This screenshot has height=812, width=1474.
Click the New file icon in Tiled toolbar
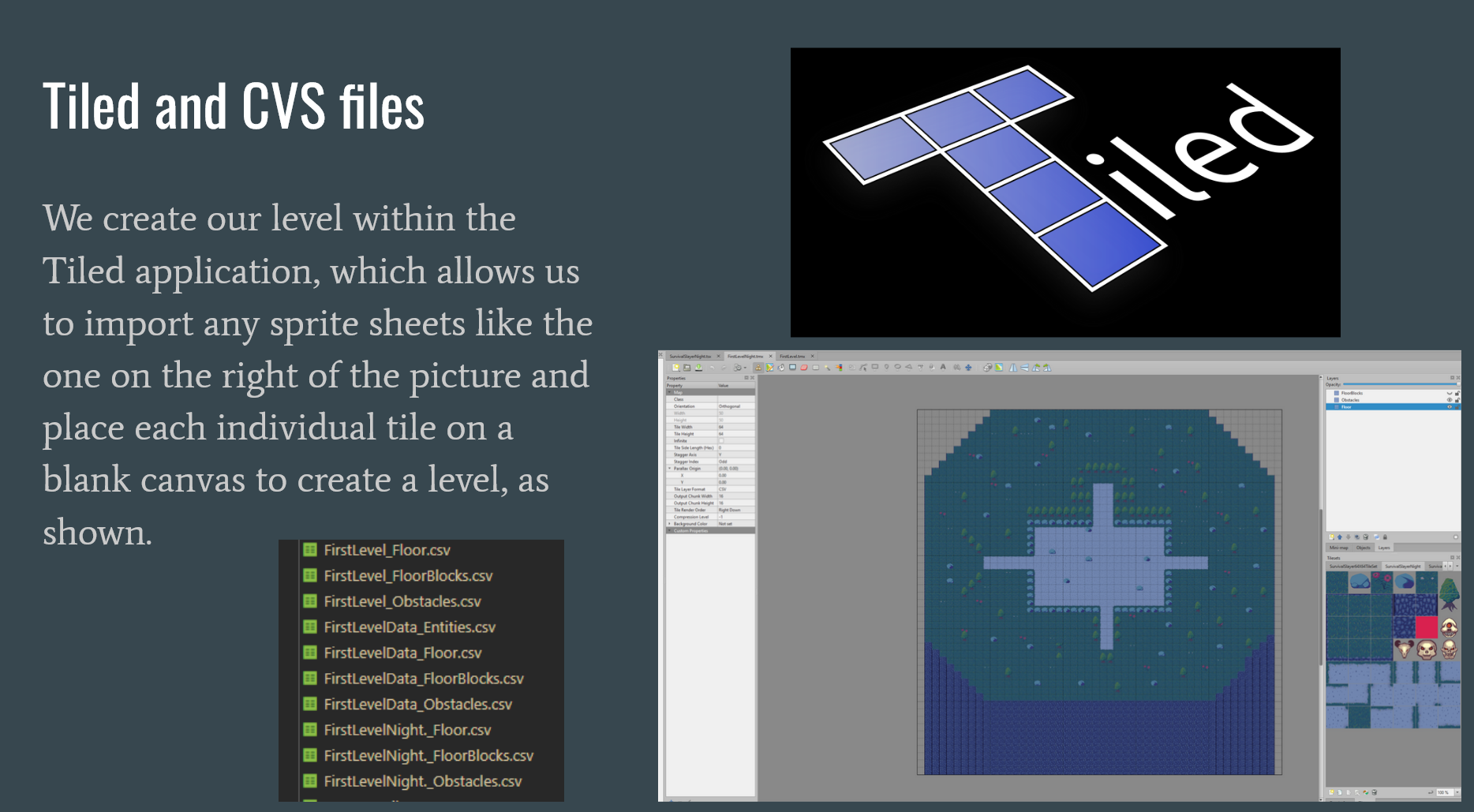coord(676,368)
